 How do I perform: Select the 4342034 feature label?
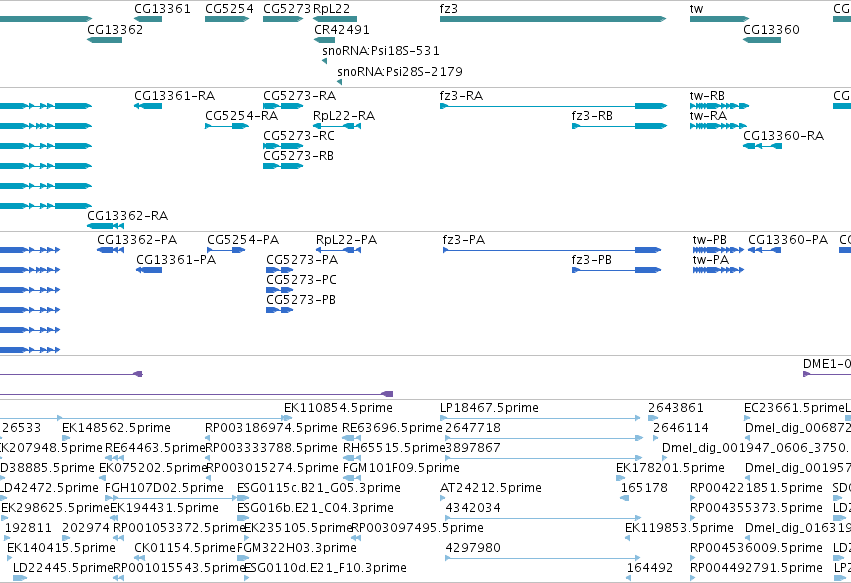(473, 508)
